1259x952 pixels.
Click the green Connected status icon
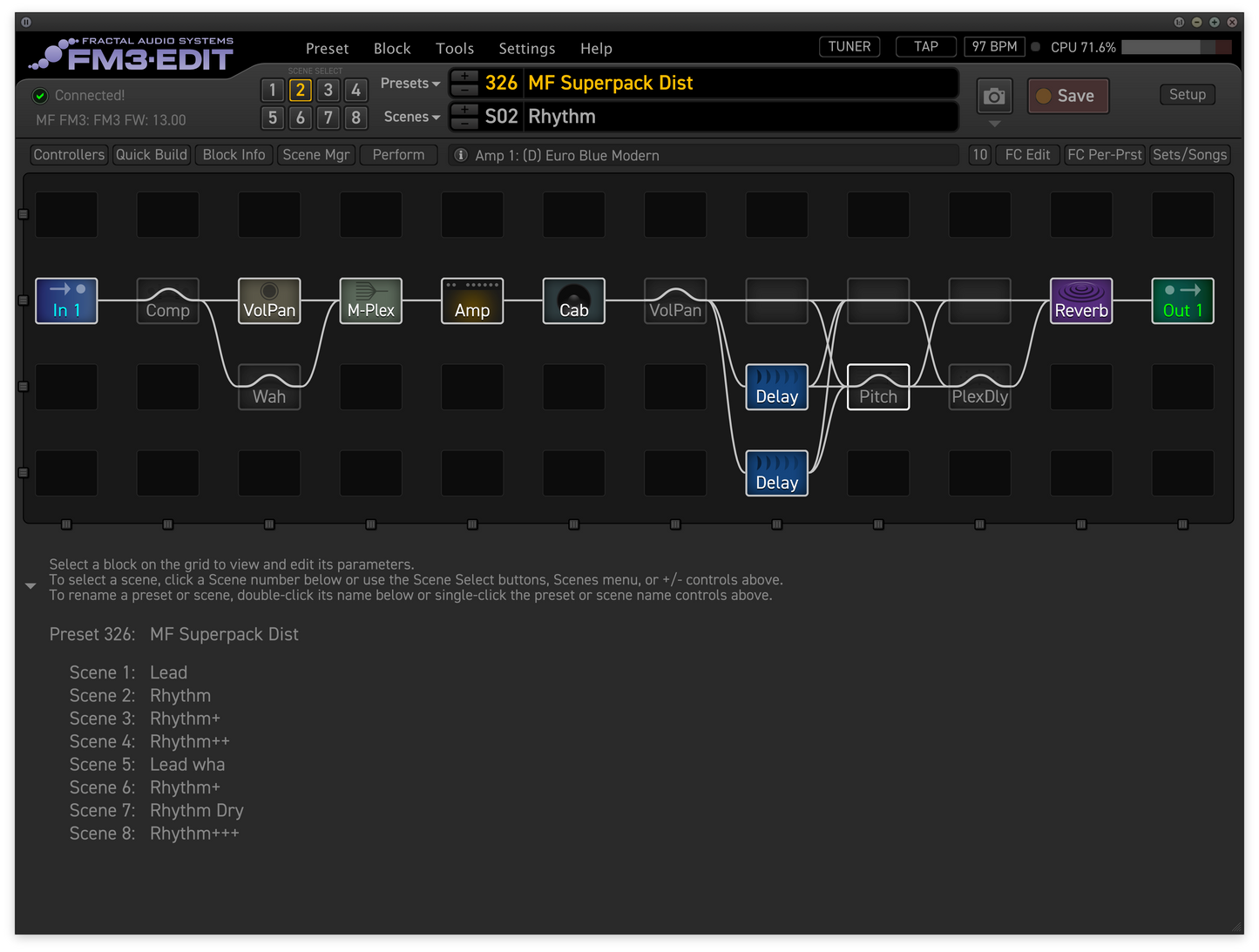[40, 96]
